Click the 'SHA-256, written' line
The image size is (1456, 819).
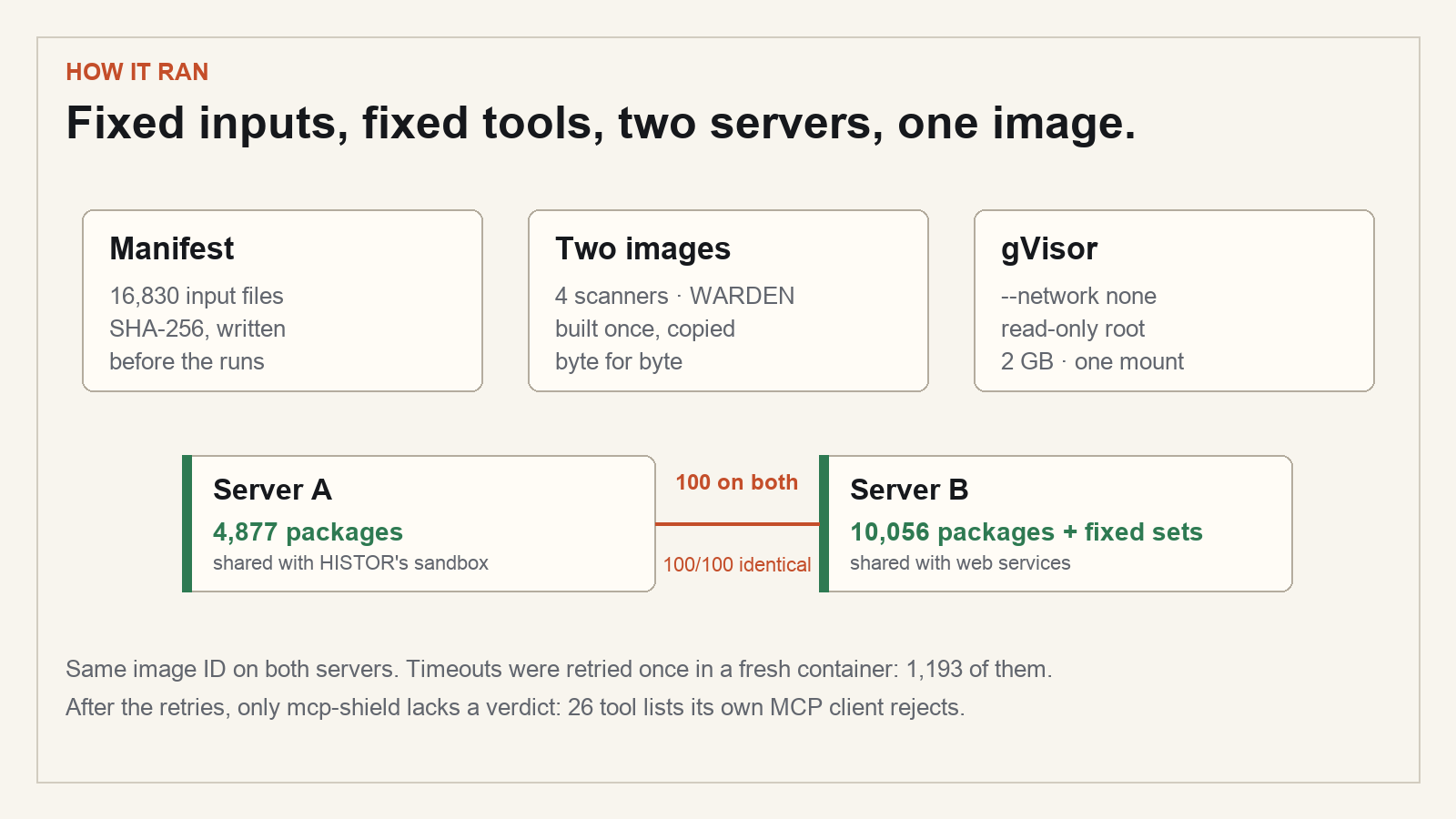197,329
